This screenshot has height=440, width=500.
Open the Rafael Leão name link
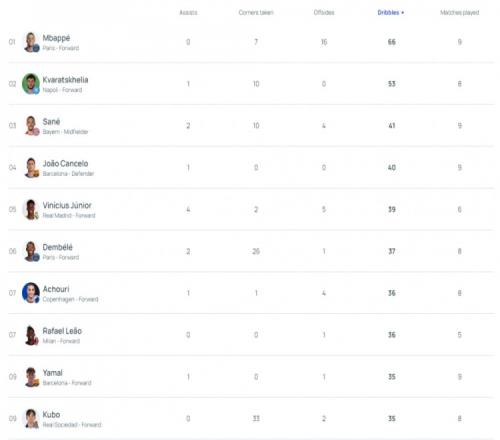[62, 331]
